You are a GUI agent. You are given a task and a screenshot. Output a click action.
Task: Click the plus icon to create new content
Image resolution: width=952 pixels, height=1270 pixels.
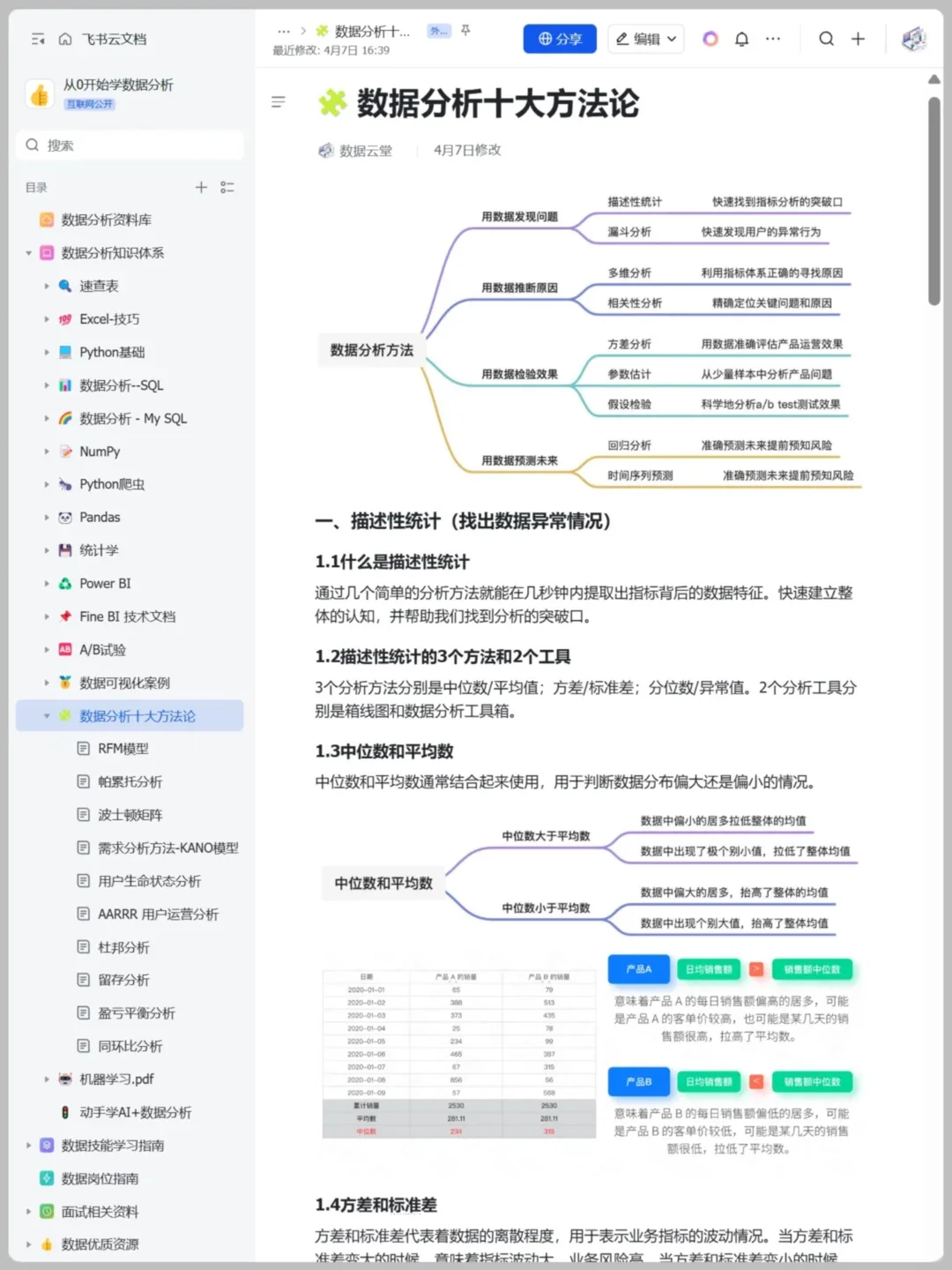(857, 39)
